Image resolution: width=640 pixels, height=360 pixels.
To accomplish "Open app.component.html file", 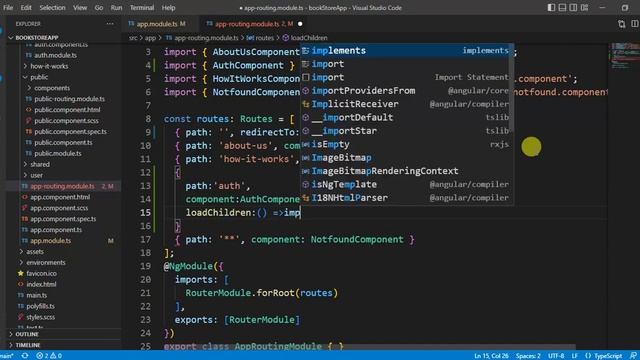I will [60, 197].
